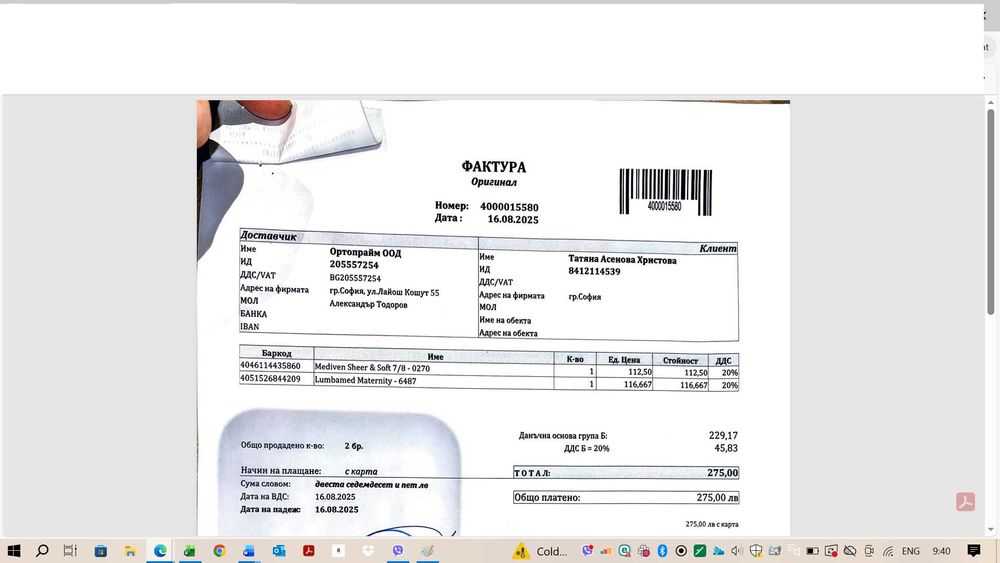
Task: Click the ТОТАЛ 275,00 row
Action: click(626, 473)
